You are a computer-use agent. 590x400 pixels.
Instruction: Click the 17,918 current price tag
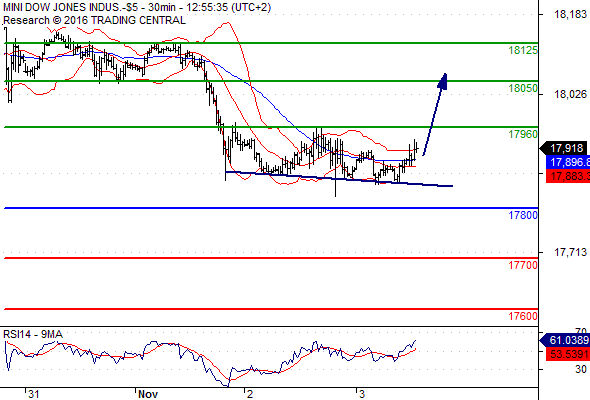pyautogui.click(x=564, y=148)
